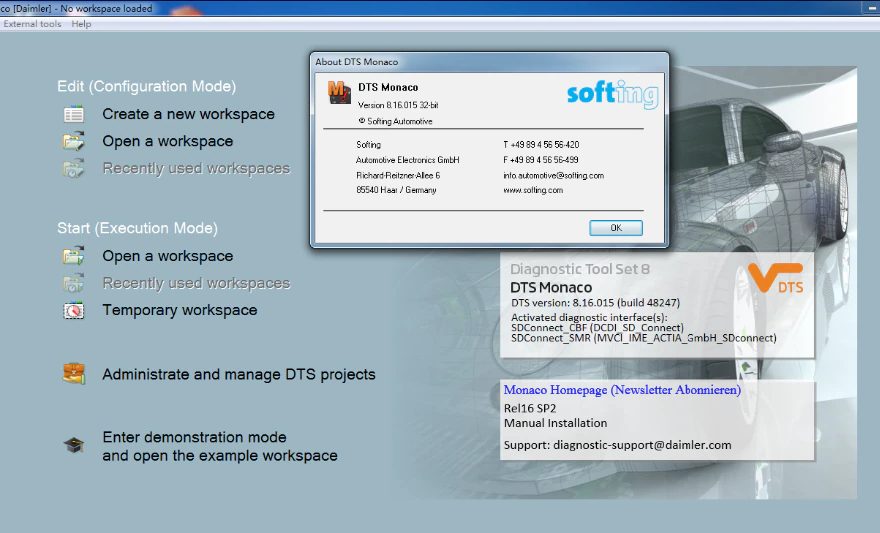
Task: Click the Temporary workspace clock icon
Action: click(x=74, y=310)
